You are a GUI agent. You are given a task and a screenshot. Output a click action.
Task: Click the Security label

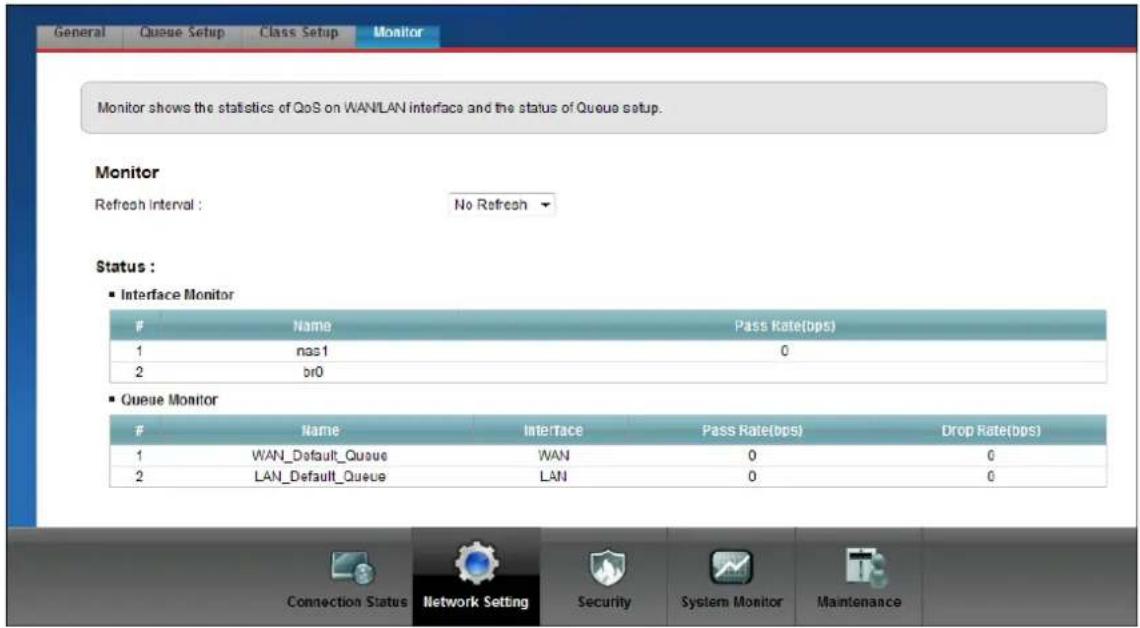[x=603, y=602]
